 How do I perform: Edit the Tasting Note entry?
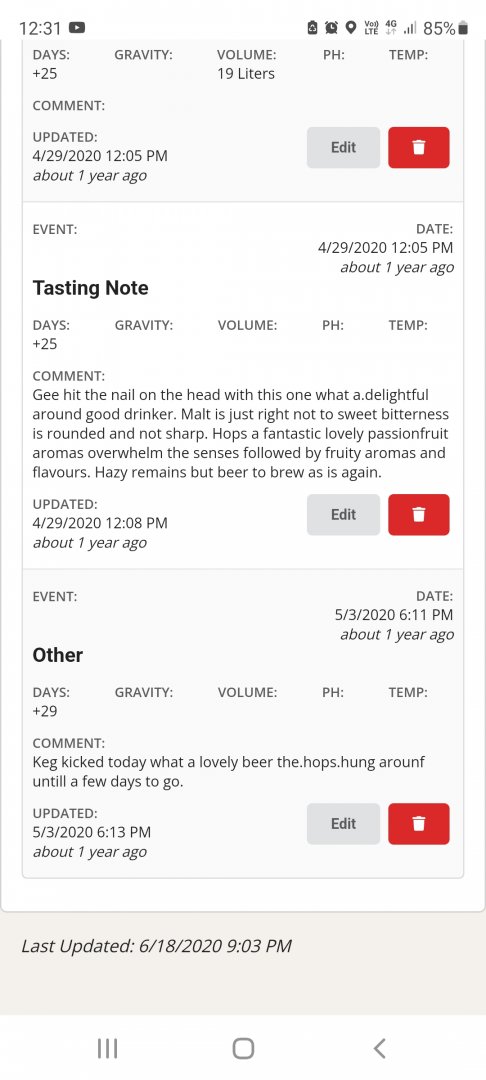point(343,515)
